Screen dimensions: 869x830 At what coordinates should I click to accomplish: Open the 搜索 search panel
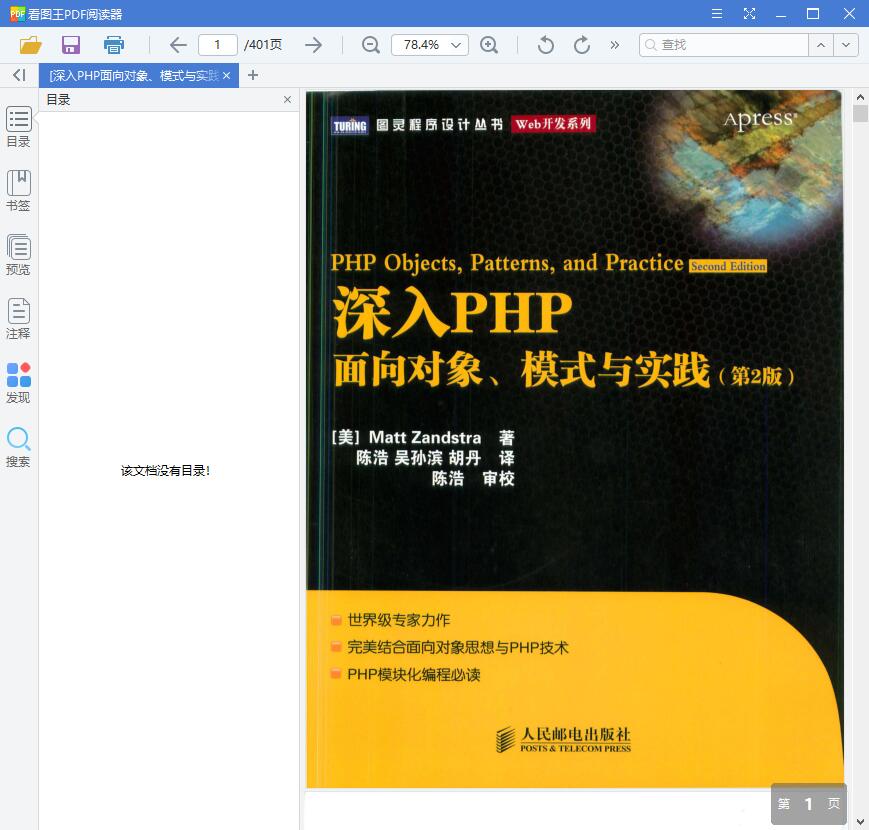pyautogui.click(x=18, y=446)
